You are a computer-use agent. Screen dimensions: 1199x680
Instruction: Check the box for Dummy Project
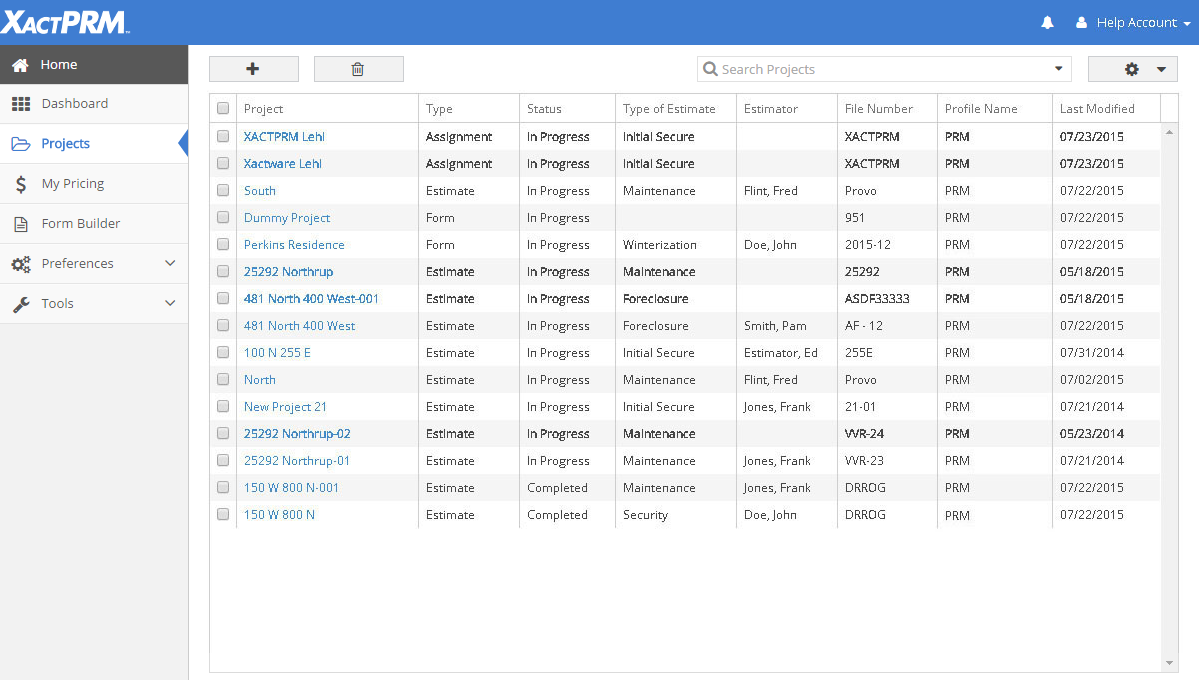click(223, 218)
